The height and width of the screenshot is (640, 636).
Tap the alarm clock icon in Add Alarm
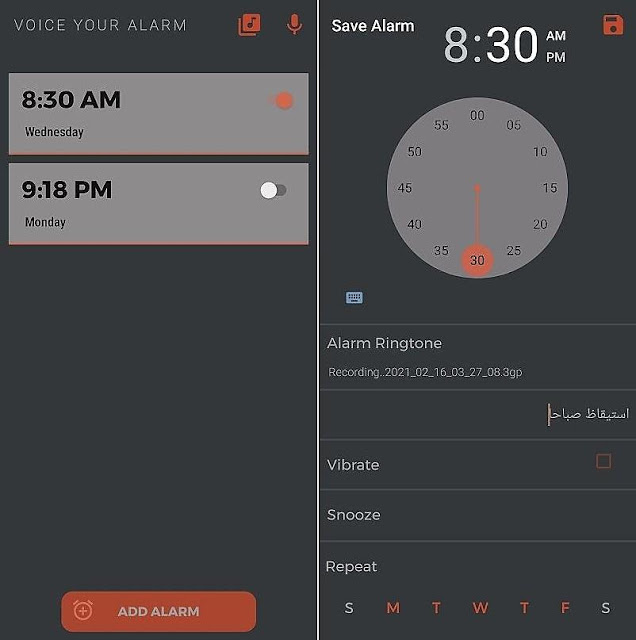83,611
